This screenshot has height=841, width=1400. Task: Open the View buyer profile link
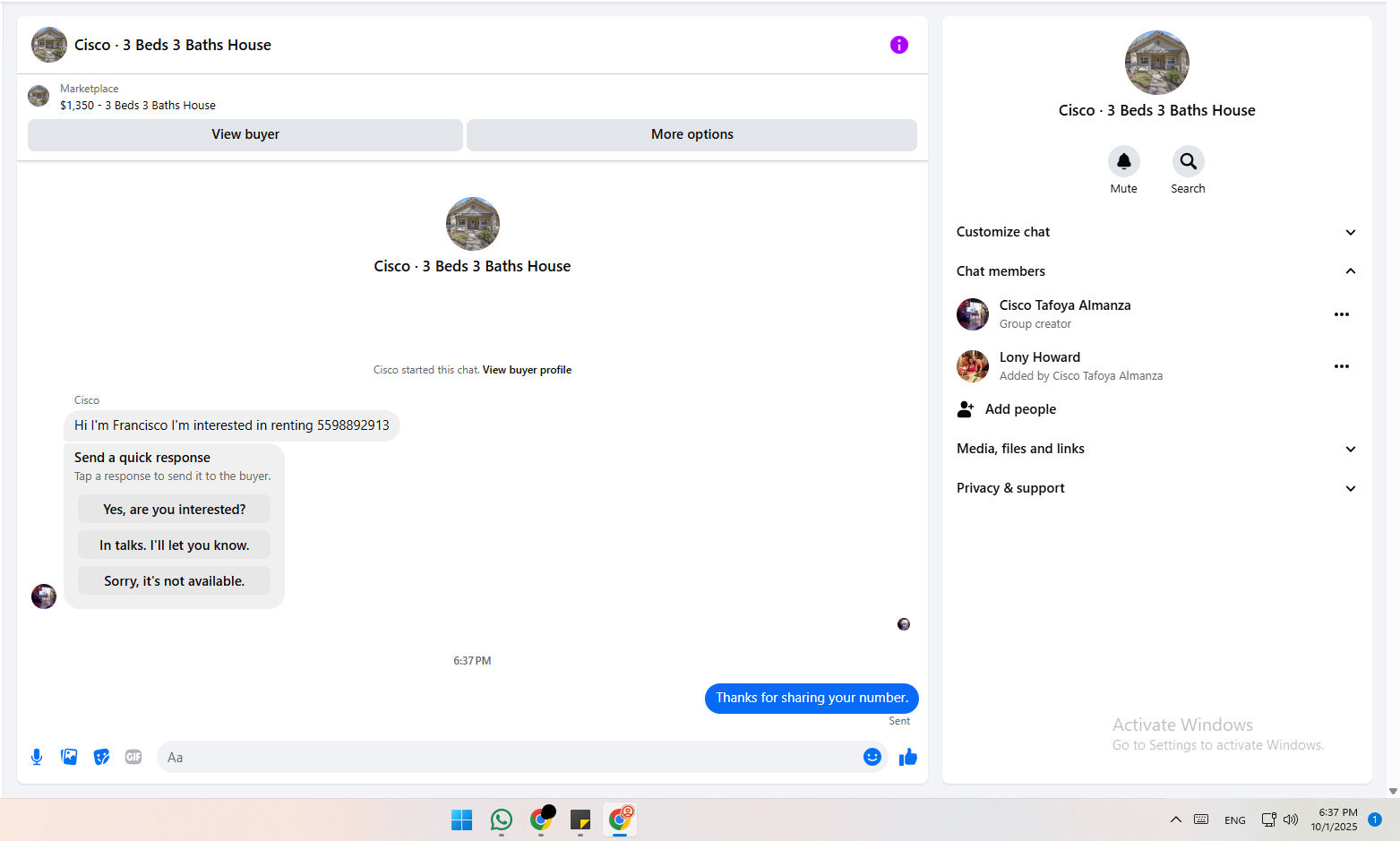coord(527,370)
